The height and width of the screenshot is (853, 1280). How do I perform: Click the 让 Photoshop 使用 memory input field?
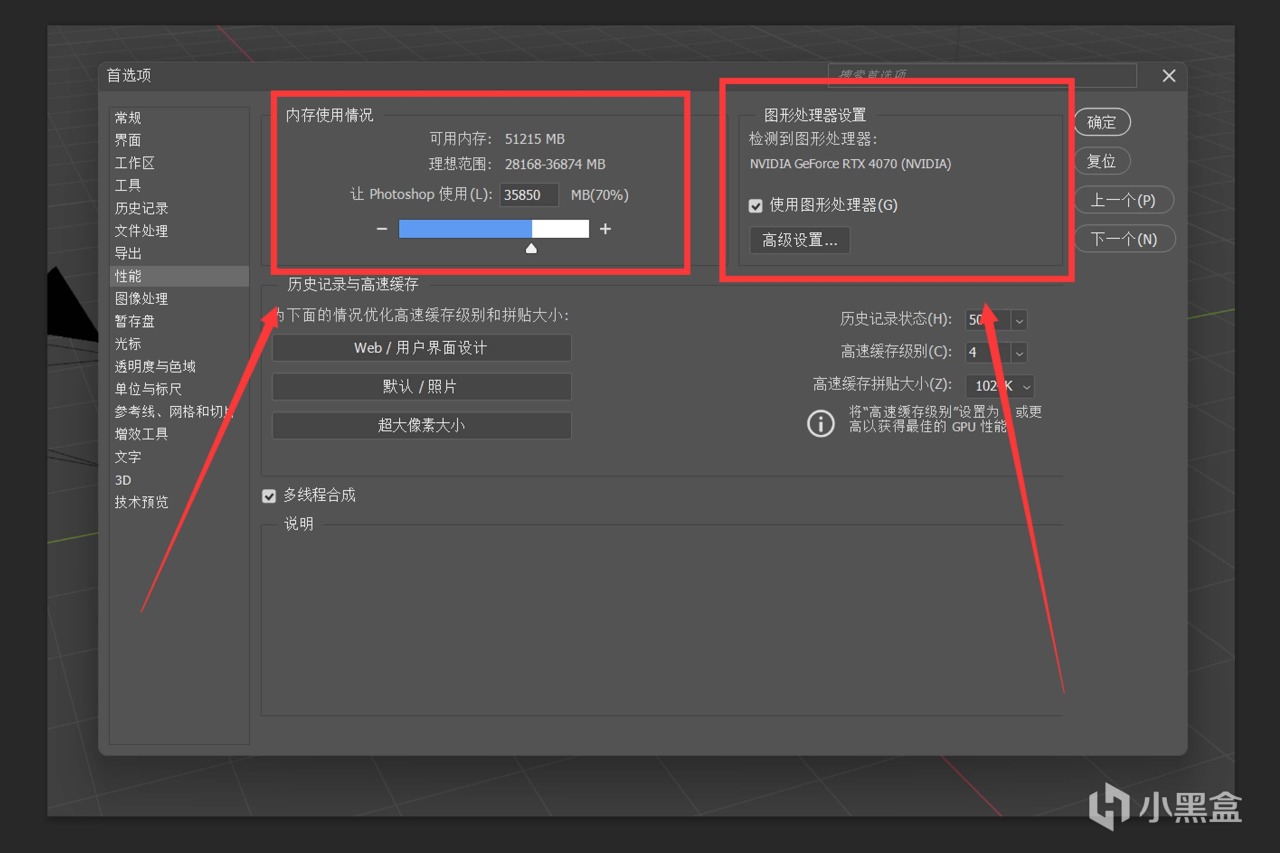click(x=529, y=195)
